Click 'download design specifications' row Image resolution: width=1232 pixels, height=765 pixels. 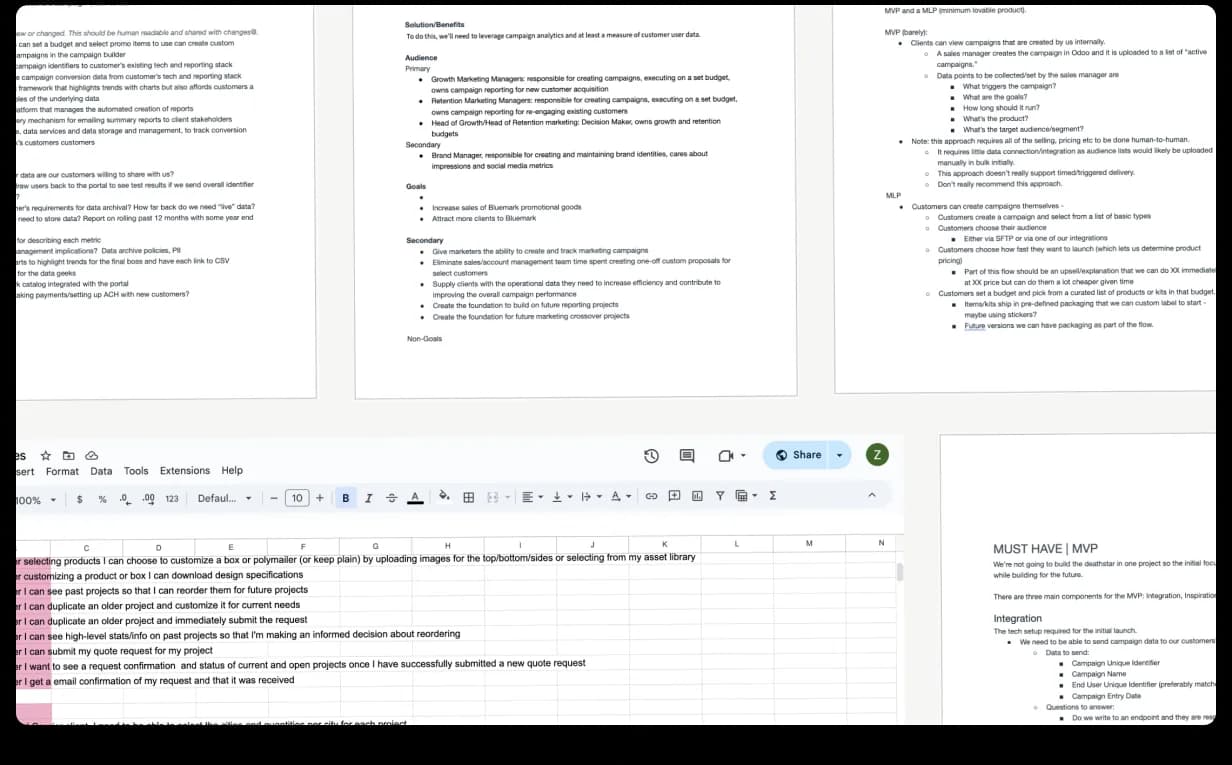[160, 575]
